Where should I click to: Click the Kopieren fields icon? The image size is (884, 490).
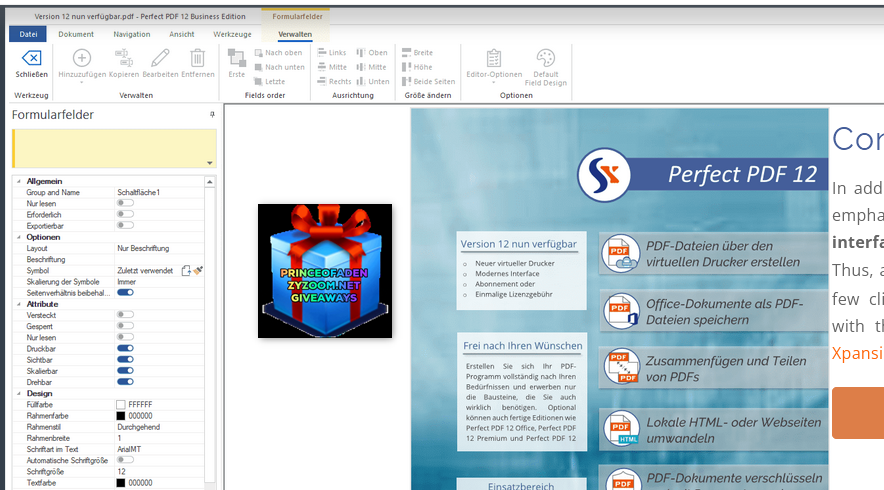point(123,58)
